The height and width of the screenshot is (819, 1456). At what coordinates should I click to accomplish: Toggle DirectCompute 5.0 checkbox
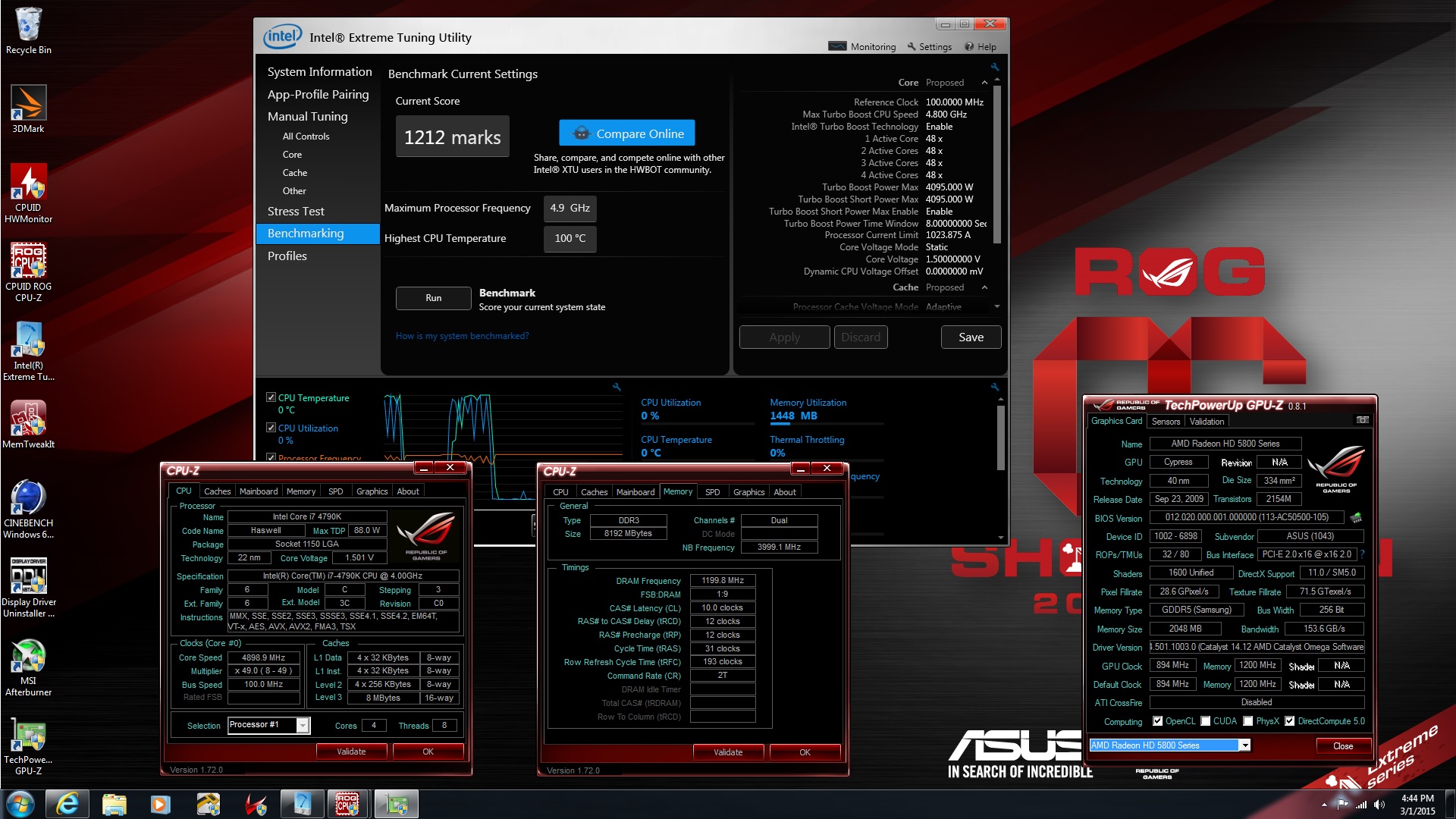1289,721
